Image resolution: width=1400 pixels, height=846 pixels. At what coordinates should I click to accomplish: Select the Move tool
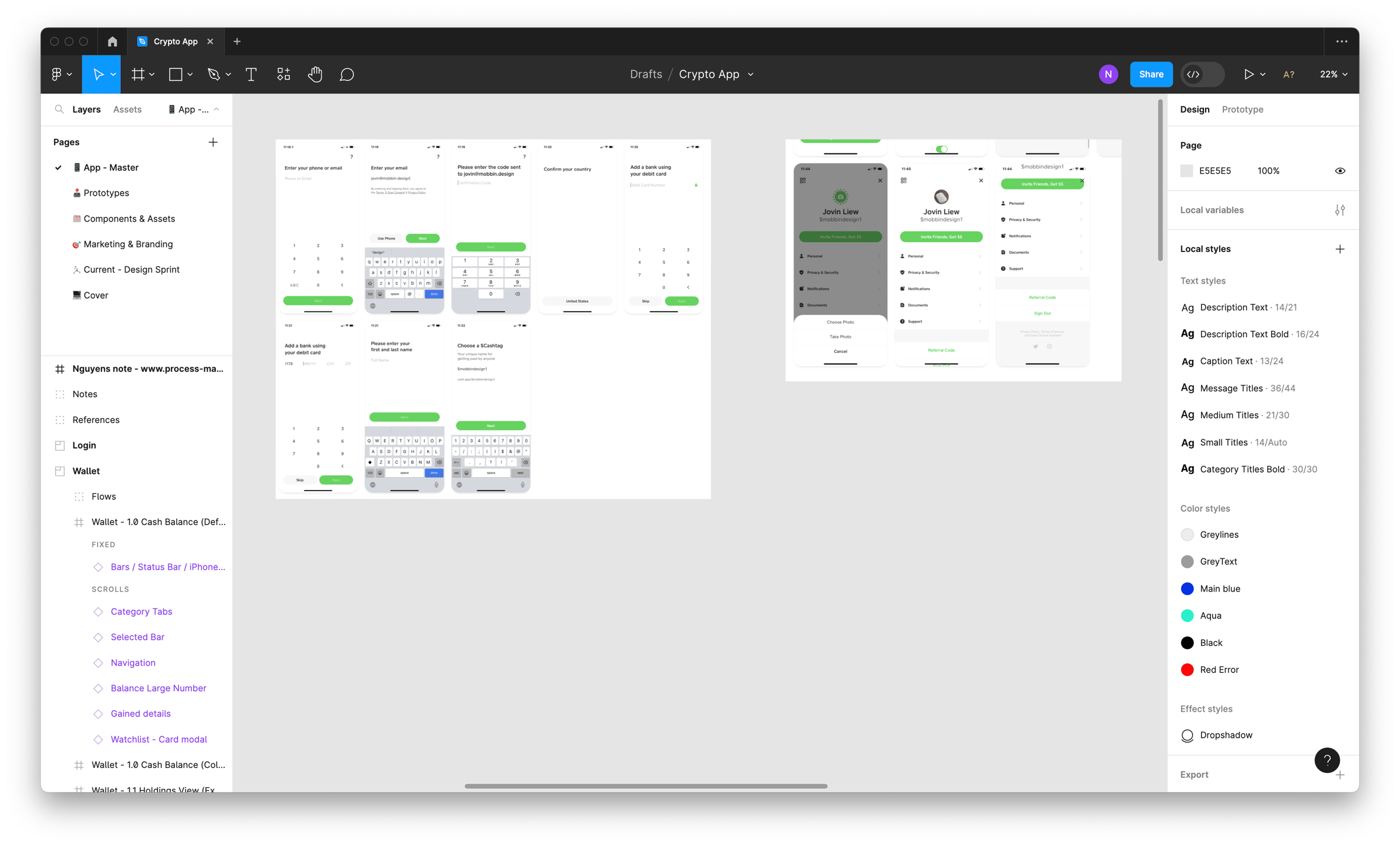(x=98, y=74)
